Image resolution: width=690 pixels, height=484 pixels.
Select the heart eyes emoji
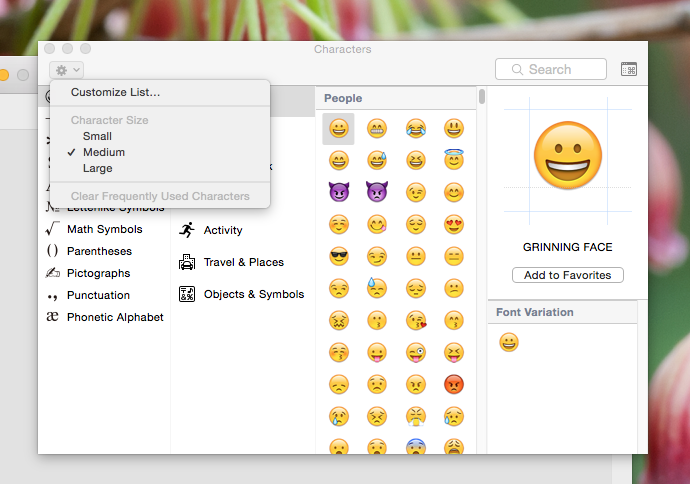(x=454, y=224)
